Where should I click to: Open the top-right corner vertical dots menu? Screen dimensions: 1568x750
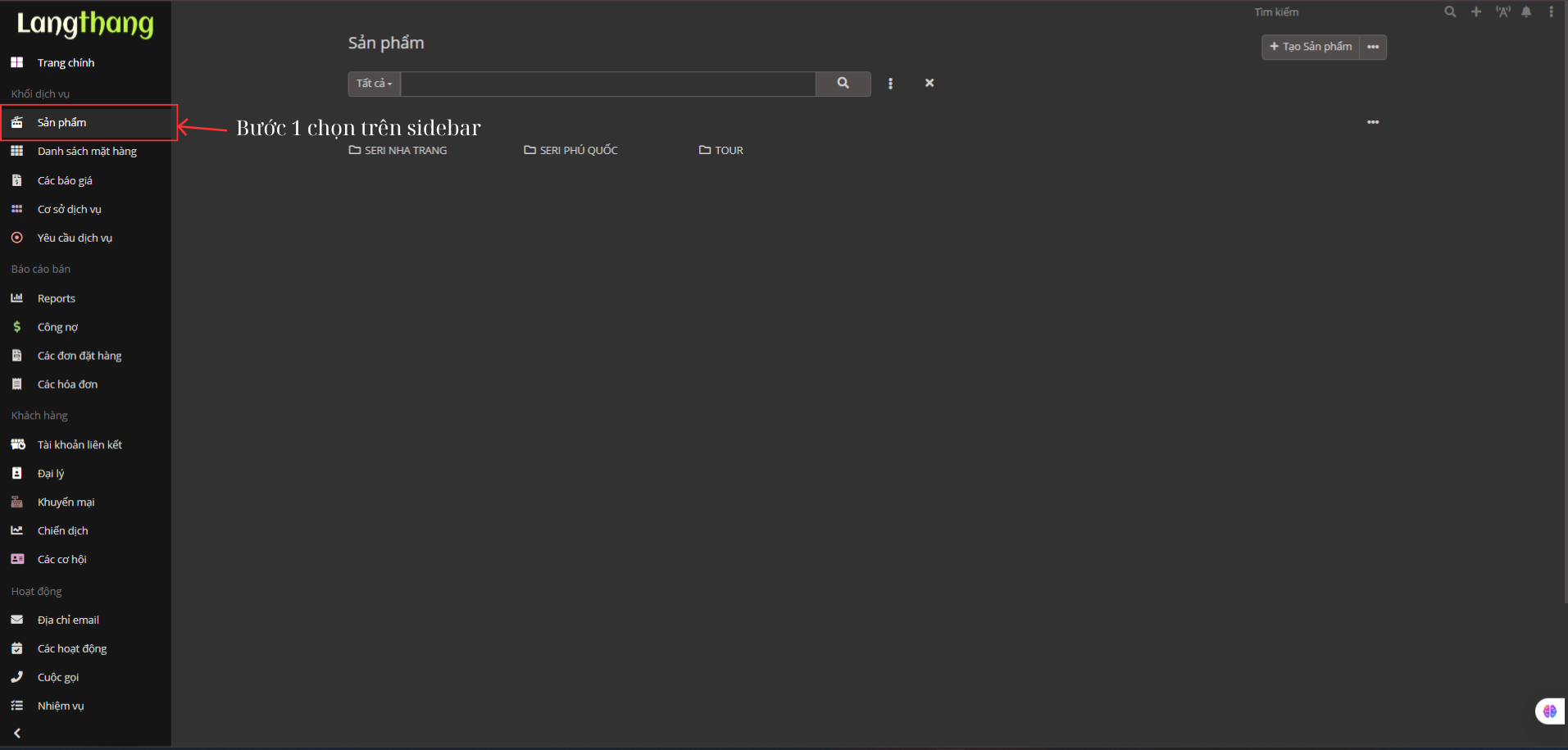point(1551,12)
